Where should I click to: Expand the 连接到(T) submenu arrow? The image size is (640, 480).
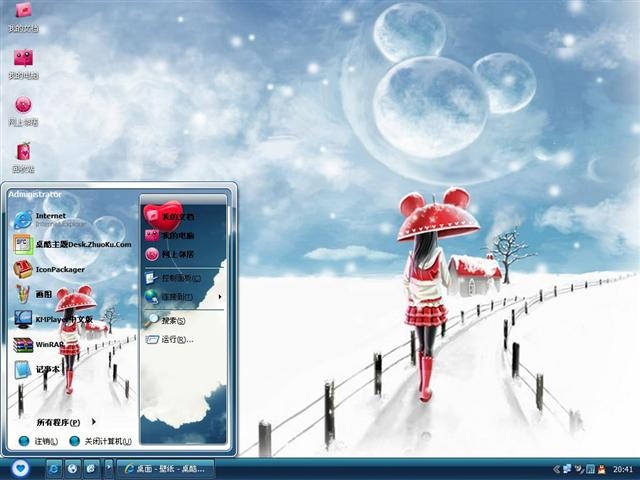(220, 297)
